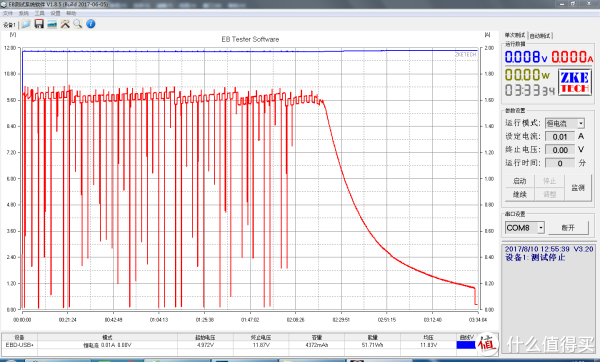This screenshot has height=362, width=600.
Task: Switch to the 自动测试 tab
Action: pos(540,36)
